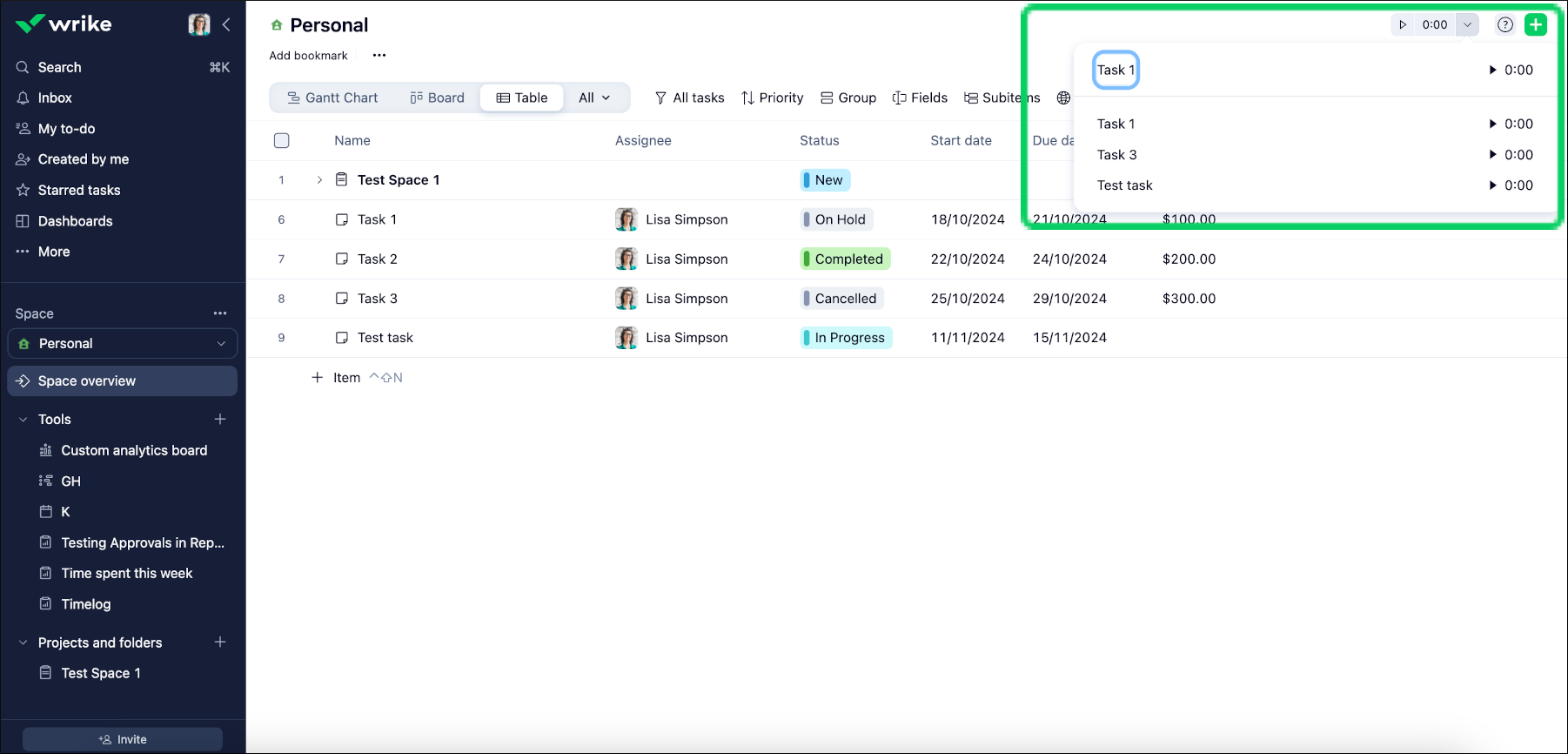Switch to the Gantt Chart view
Viewport: 1568px width, 754px height.
tap(332, 98)
